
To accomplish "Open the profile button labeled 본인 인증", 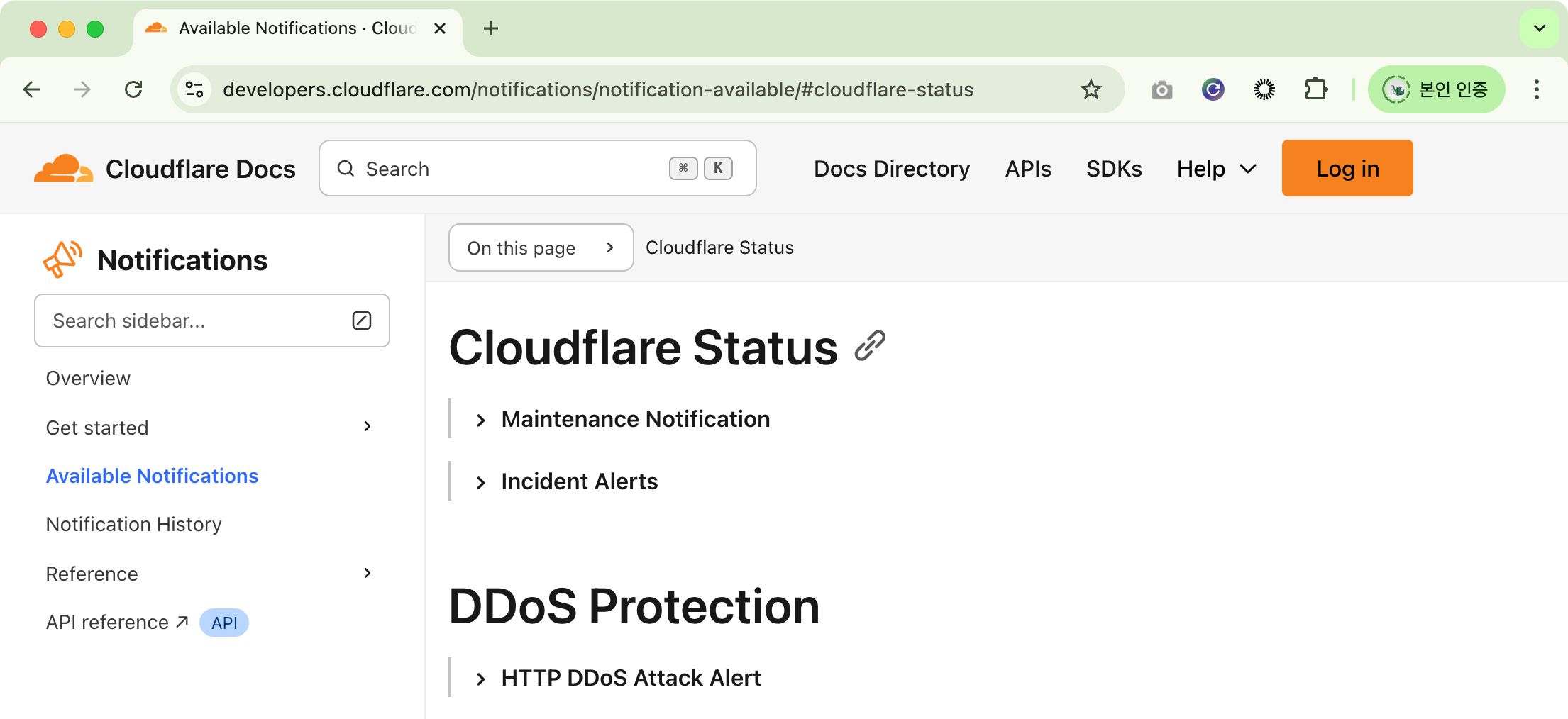I will 1436,89.
